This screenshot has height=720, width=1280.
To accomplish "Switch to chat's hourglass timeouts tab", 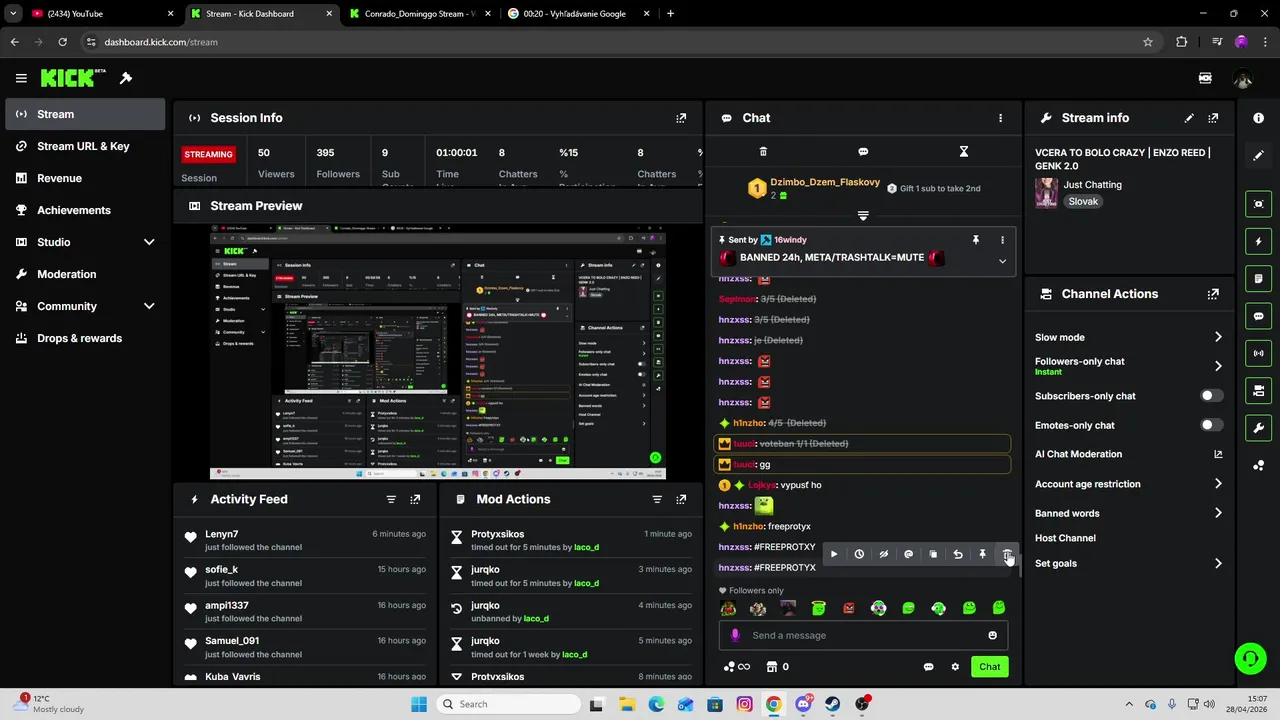I will pyautogui.click(x=964, y=152).
